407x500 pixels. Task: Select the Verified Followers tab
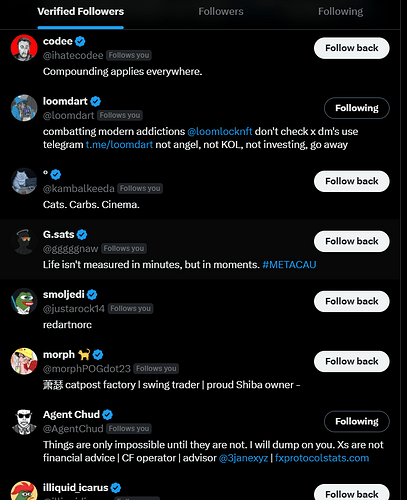(81, 12)
